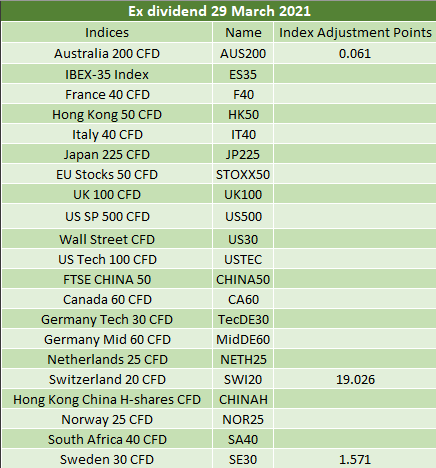Click the JP225 name cell
Viewport: 436px width, 468px height.
click(243, 154)
